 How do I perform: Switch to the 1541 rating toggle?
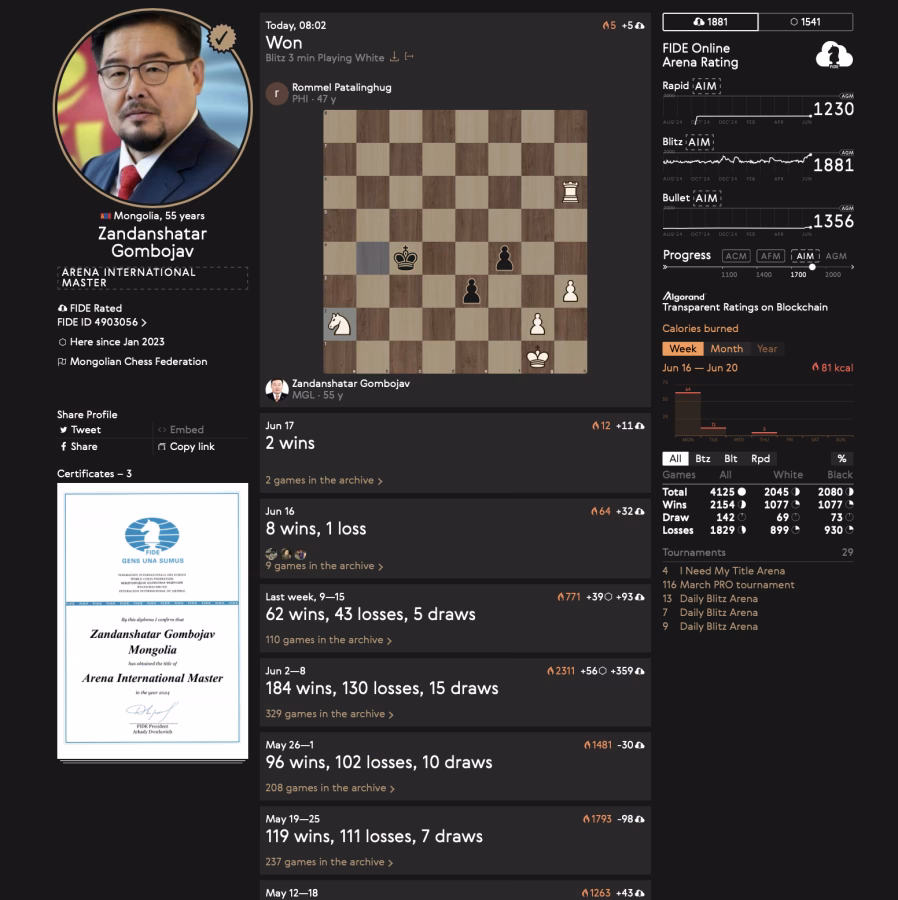pos(806,22)
